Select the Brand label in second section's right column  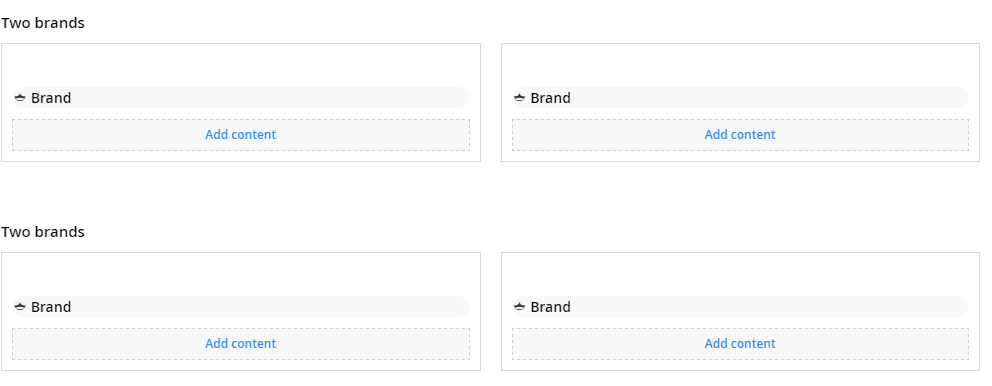pyautogui.click(x=550, y=307)
